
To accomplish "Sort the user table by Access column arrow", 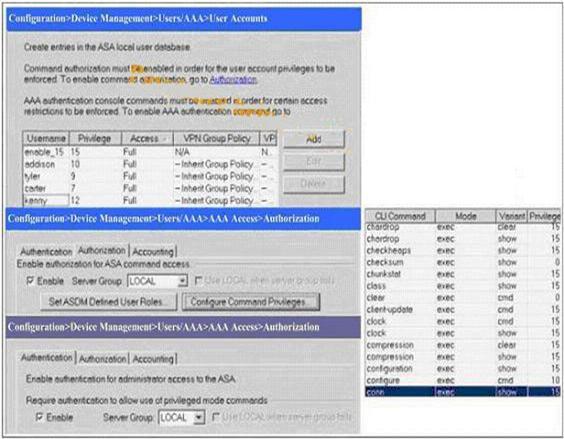I will tap(165, 139).
